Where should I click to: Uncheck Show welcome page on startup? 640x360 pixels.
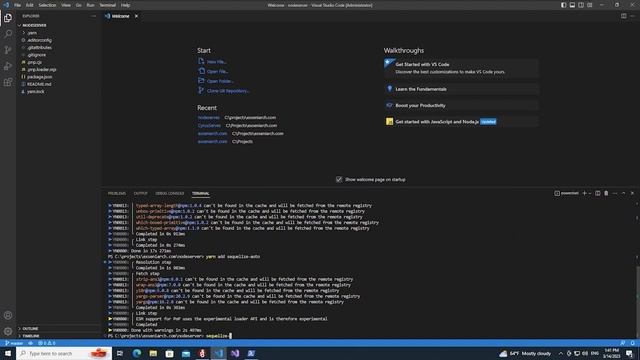point(339,180)
